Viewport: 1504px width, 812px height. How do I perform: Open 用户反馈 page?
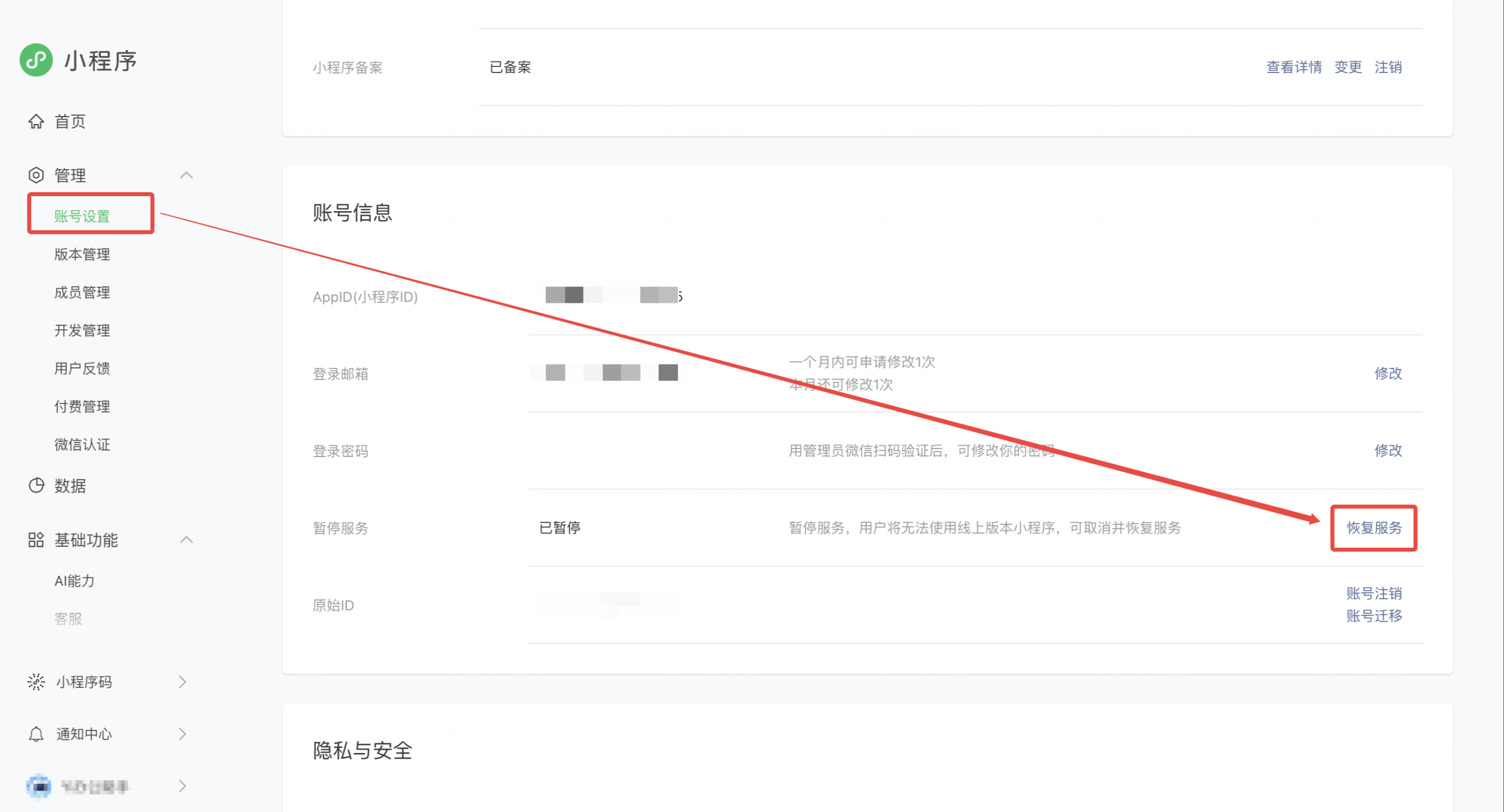82,368
